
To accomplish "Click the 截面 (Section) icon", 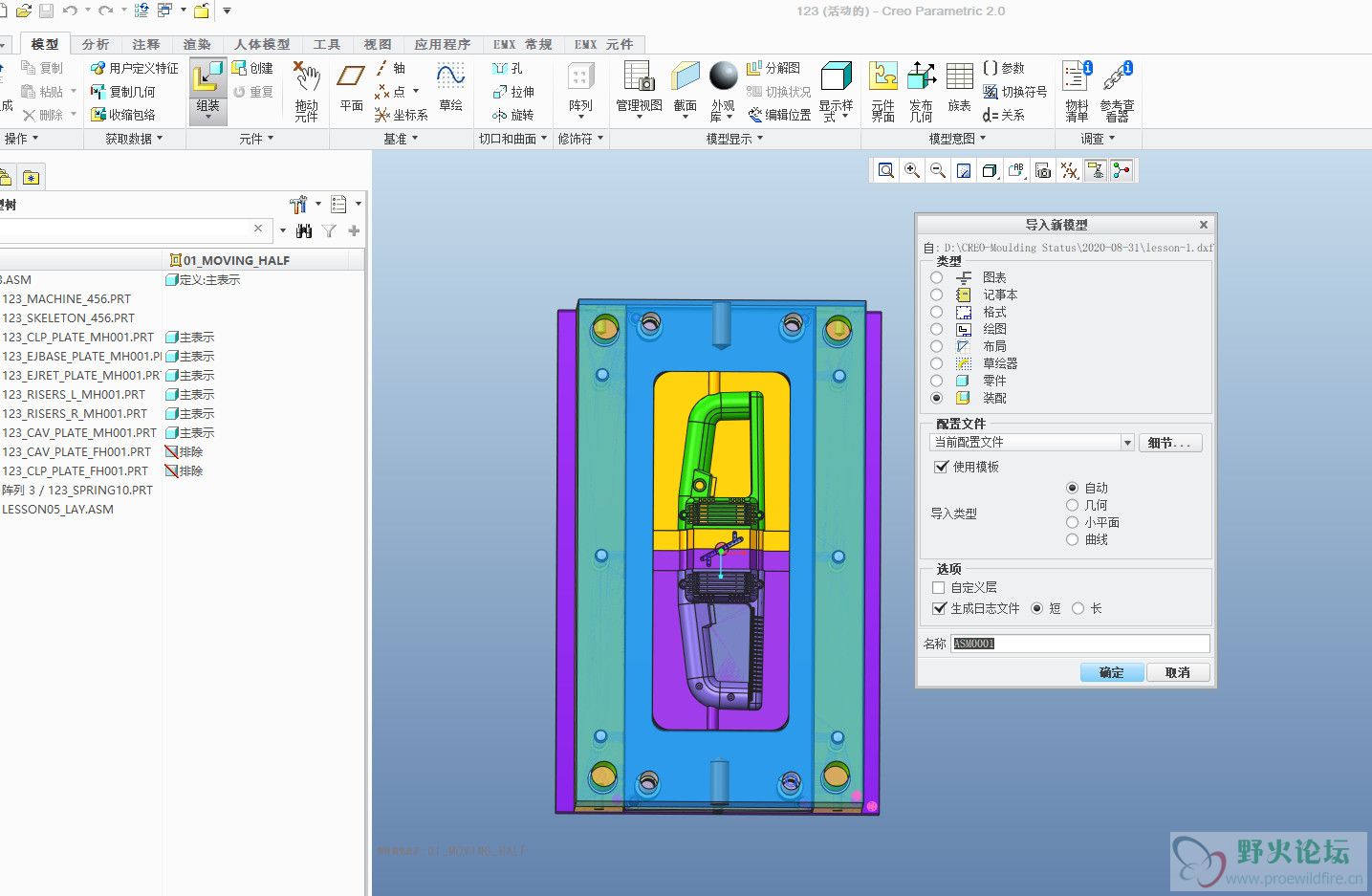I will pyautogui.click(x=685, y=89).
